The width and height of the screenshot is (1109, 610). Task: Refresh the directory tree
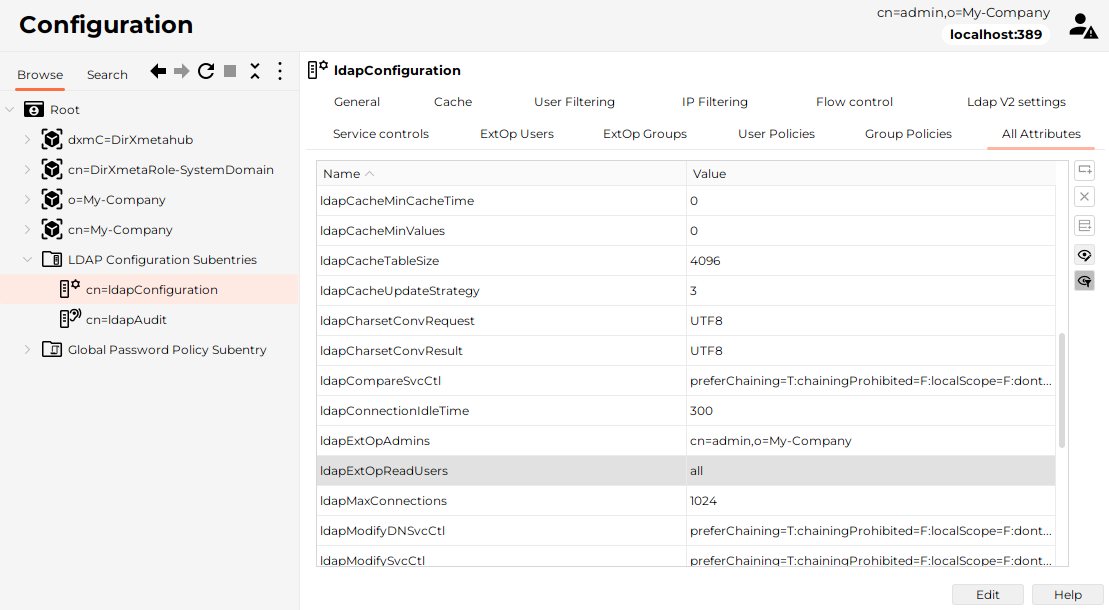206,71
